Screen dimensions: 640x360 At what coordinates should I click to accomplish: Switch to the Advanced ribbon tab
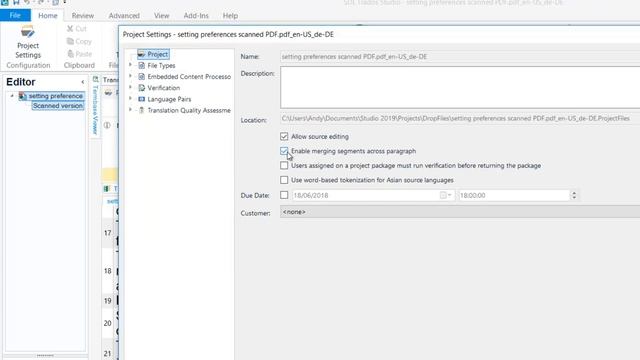point(124,16)
